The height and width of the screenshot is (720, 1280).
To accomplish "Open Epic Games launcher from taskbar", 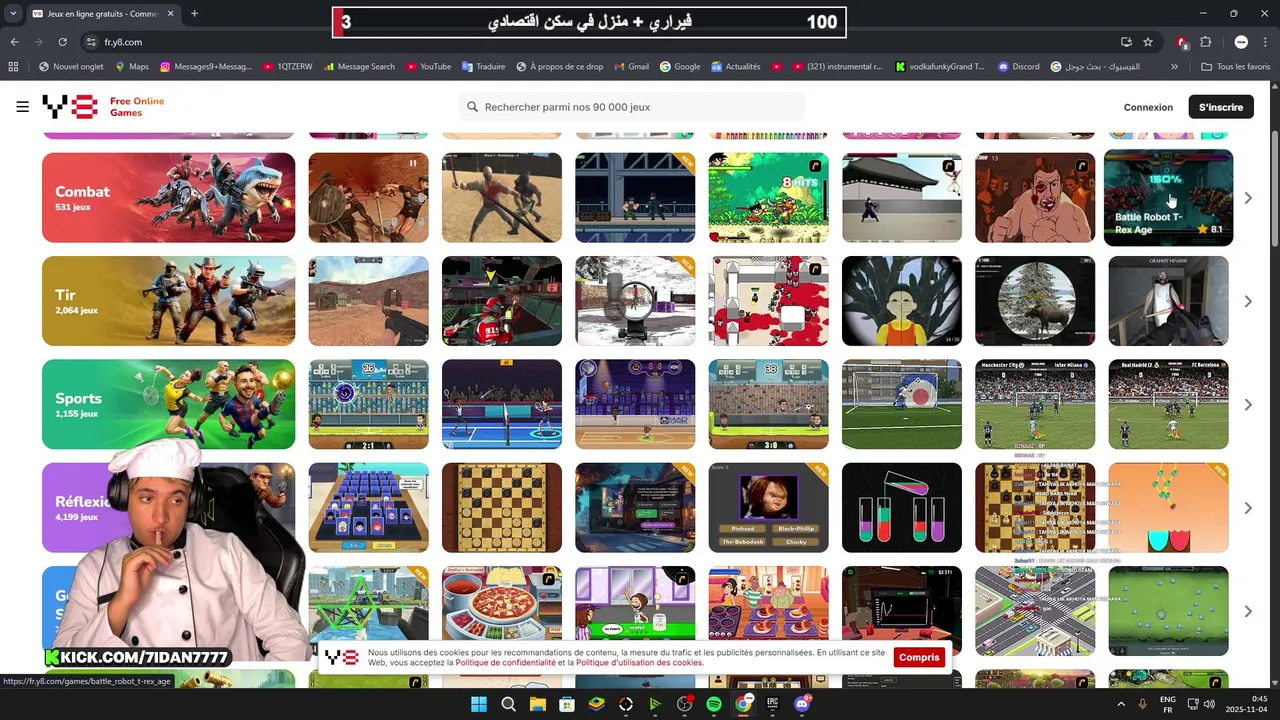I will pyautogui.click(x=772, y=704).
